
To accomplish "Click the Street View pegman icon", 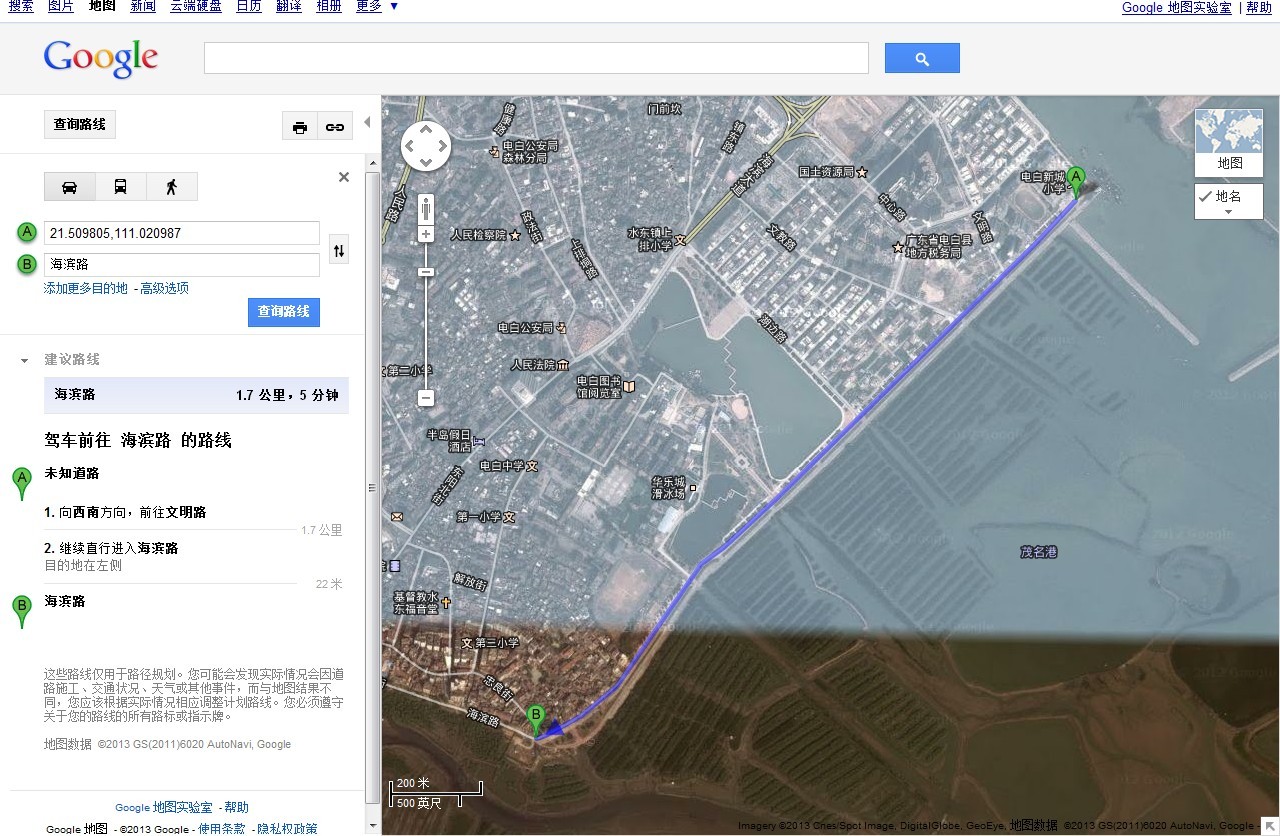I will (426, 209).
